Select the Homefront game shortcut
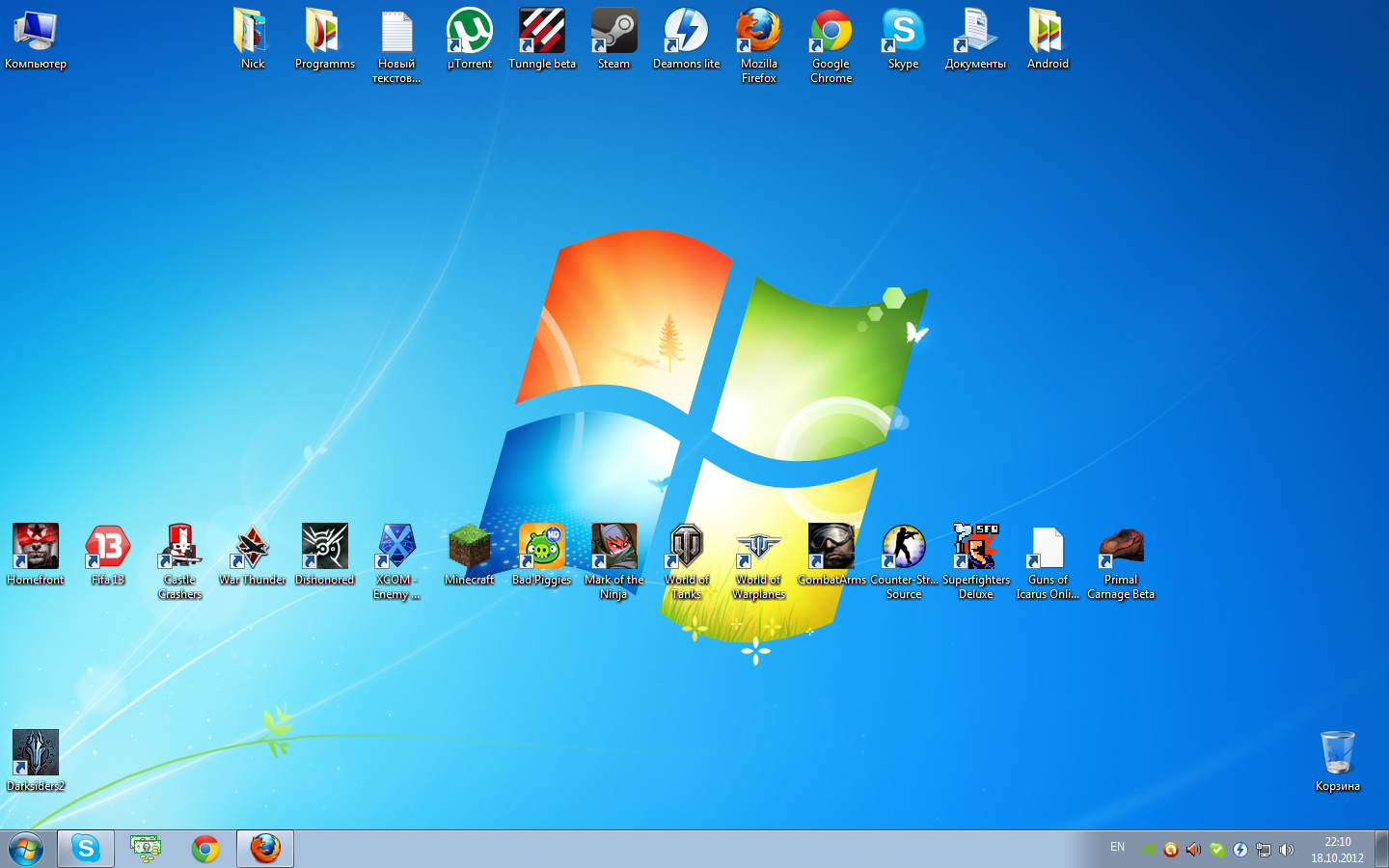 tap(36, 555)
